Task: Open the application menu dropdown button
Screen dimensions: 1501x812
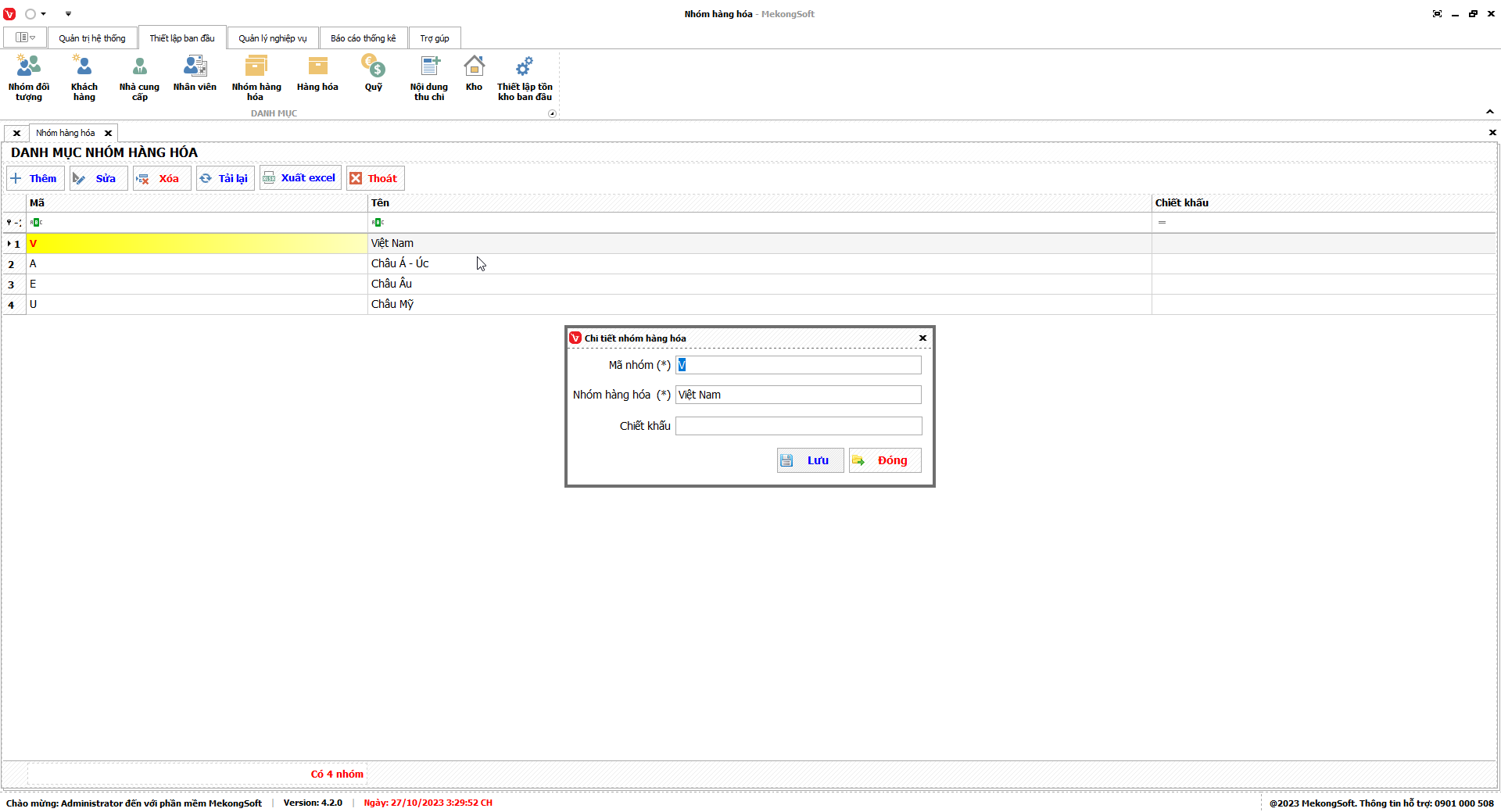Action: pyautogui.click(x=25, y=38)
